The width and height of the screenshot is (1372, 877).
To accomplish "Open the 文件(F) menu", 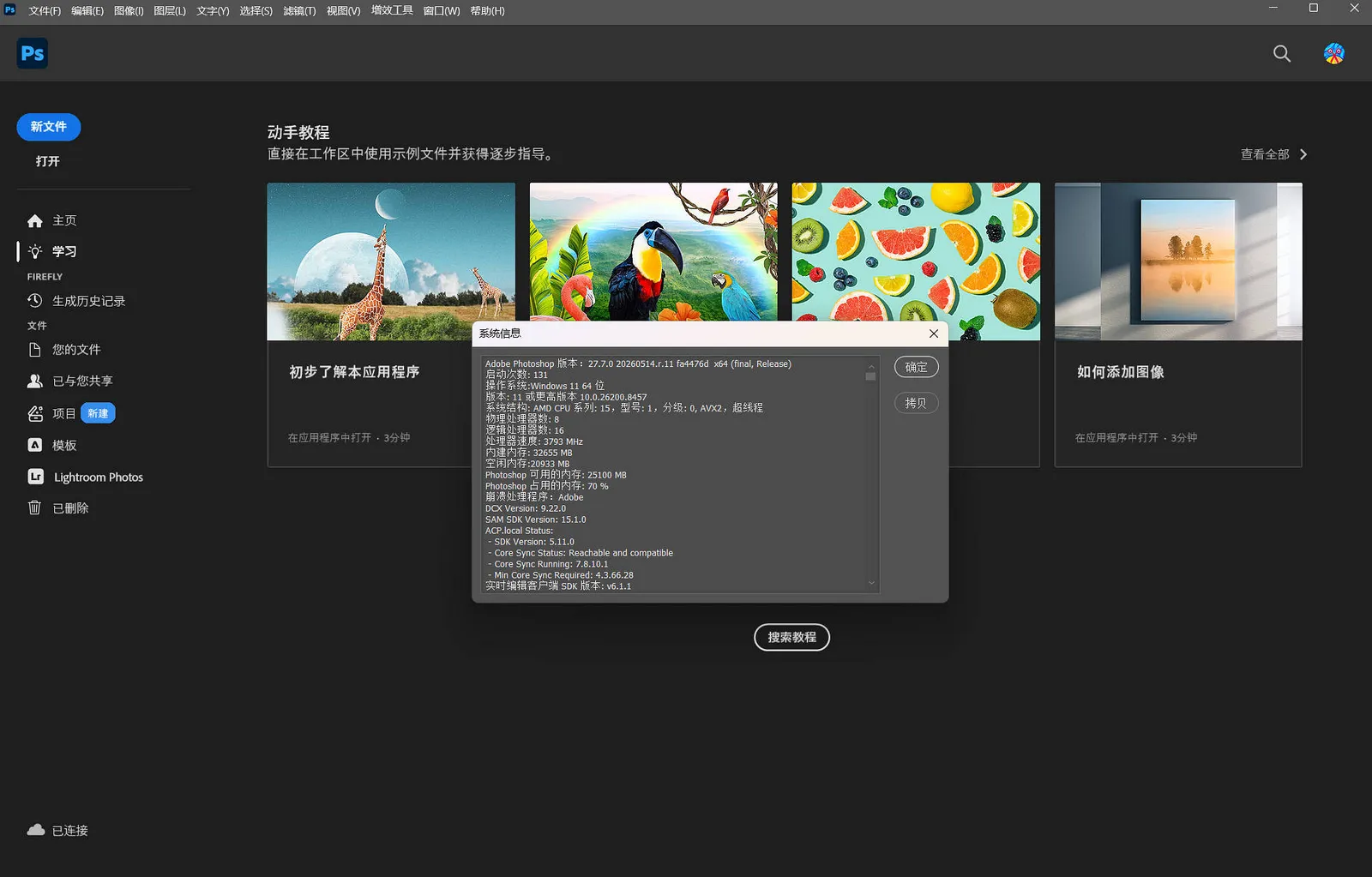I will click(45, 11).
